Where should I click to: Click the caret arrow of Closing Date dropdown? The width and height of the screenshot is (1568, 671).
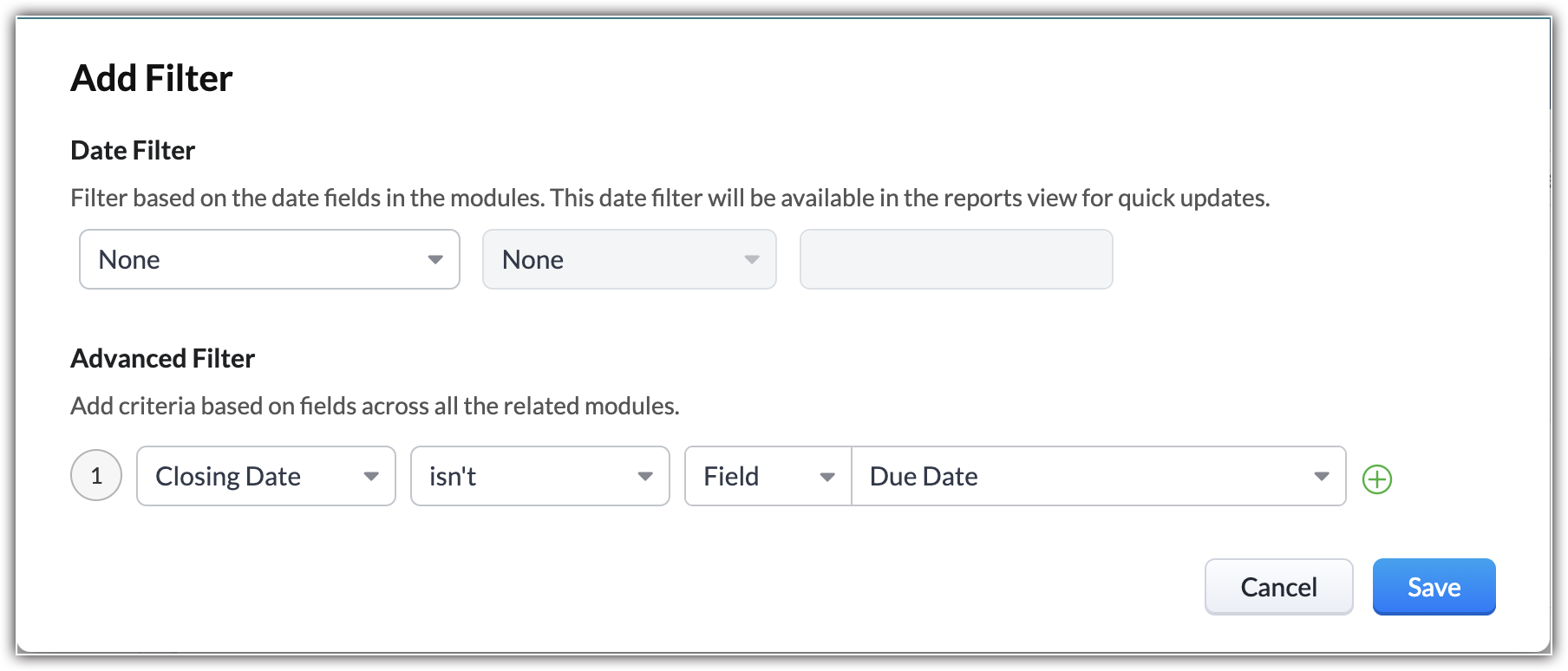click(x=371, y=476)
